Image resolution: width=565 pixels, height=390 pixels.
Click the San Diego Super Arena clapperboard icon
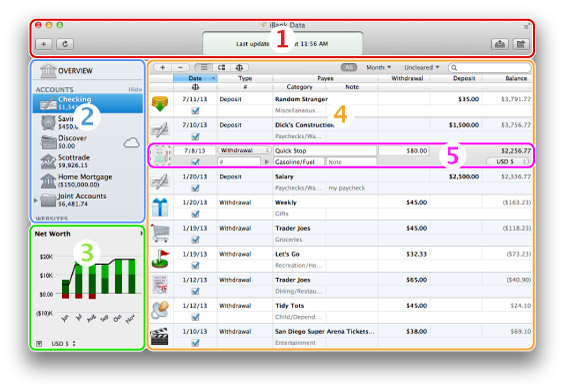coord(160,336)
